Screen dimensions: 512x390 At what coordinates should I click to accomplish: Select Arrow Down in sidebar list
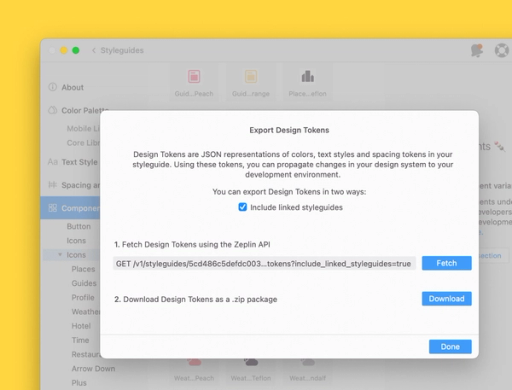pyautogui.click(x=93, y=369)
